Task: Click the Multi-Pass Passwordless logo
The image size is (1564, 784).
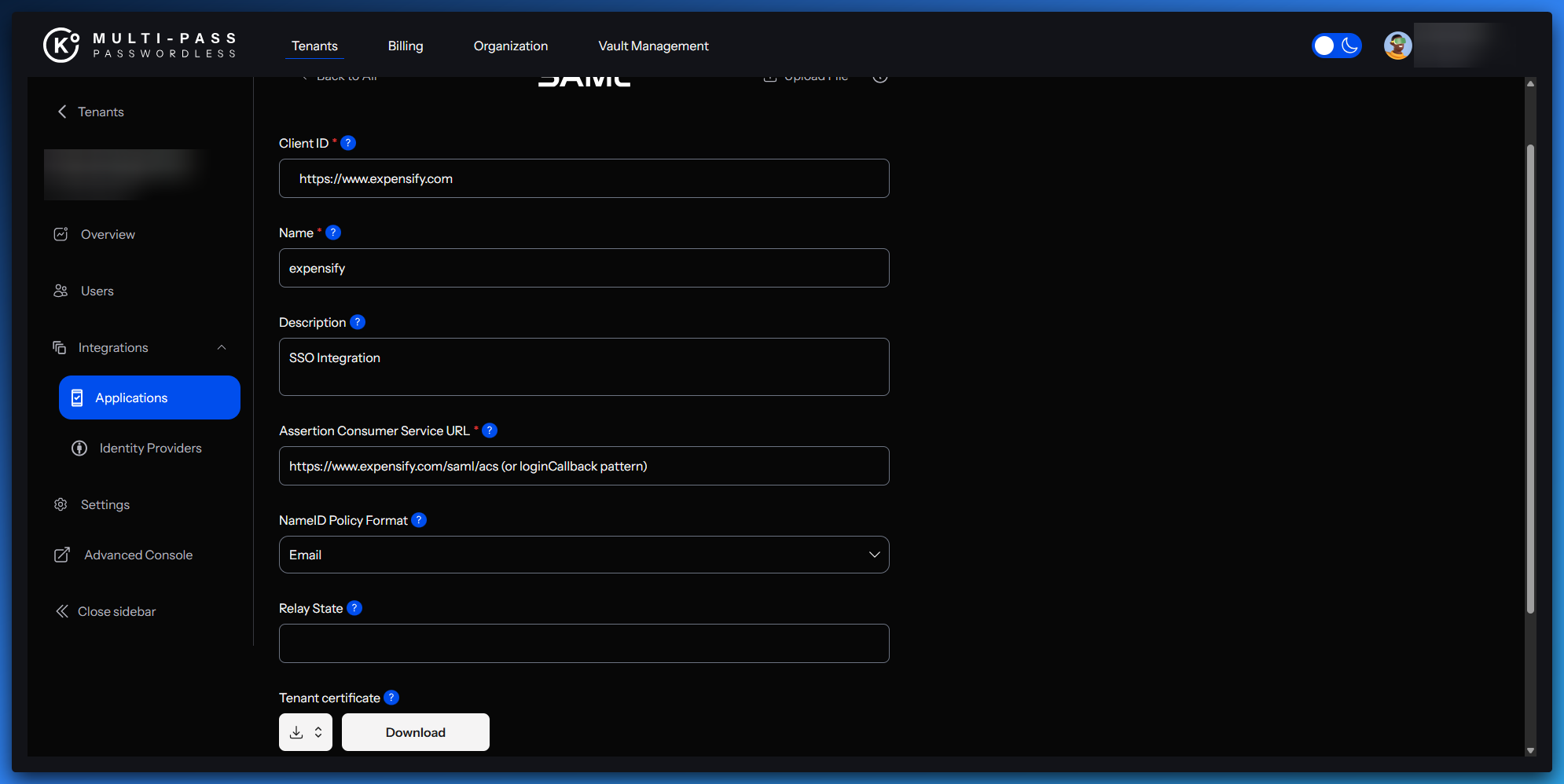Action: (140, 45)
